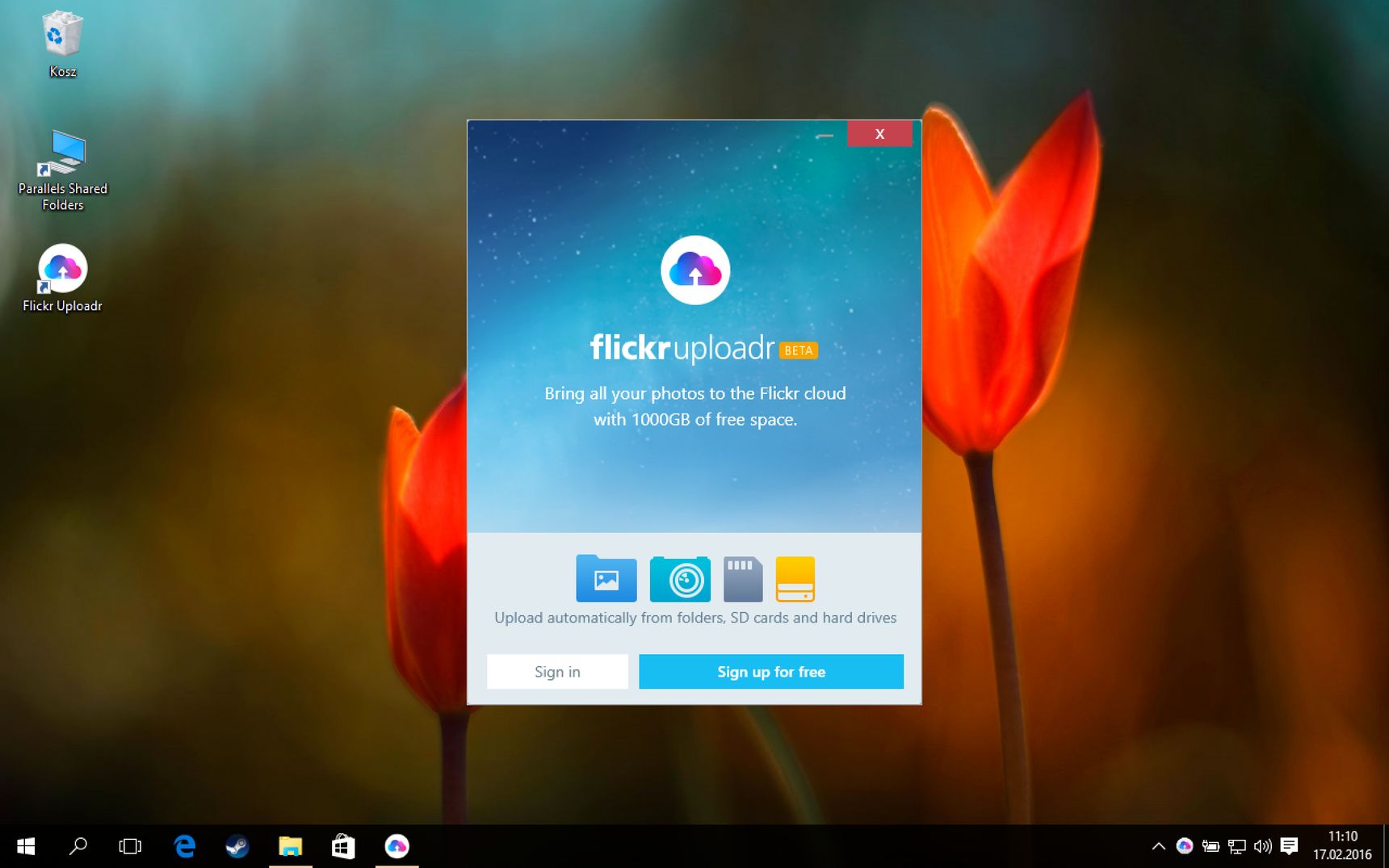Show hidden system tray icons
The height and width of the screenshot is (868, 1389).
click(x=1158, y=846)
